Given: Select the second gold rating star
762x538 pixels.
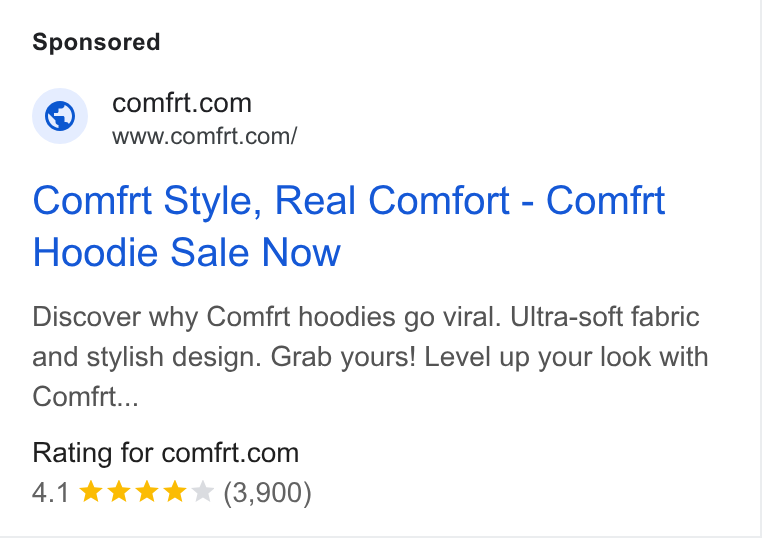Looking at the screenshot, I should 119,491.
